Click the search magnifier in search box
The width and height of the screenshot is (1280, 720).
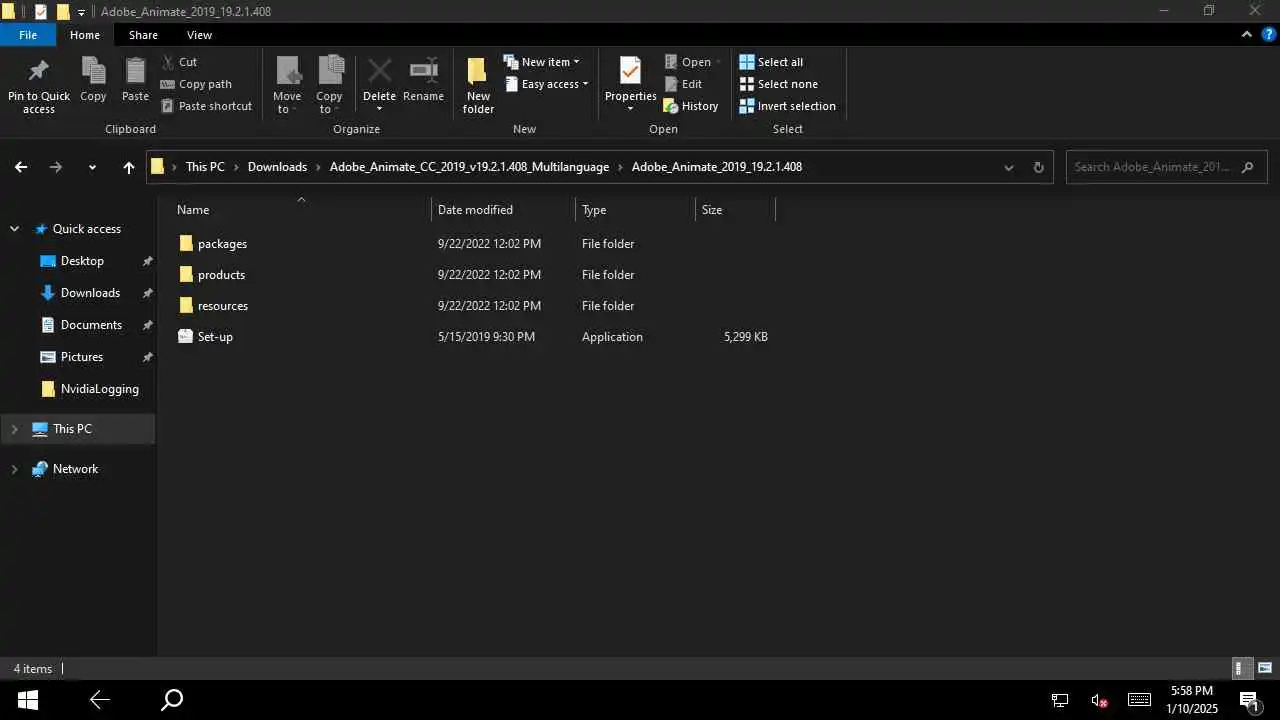pyautogui.click(x=1247, y=167)
